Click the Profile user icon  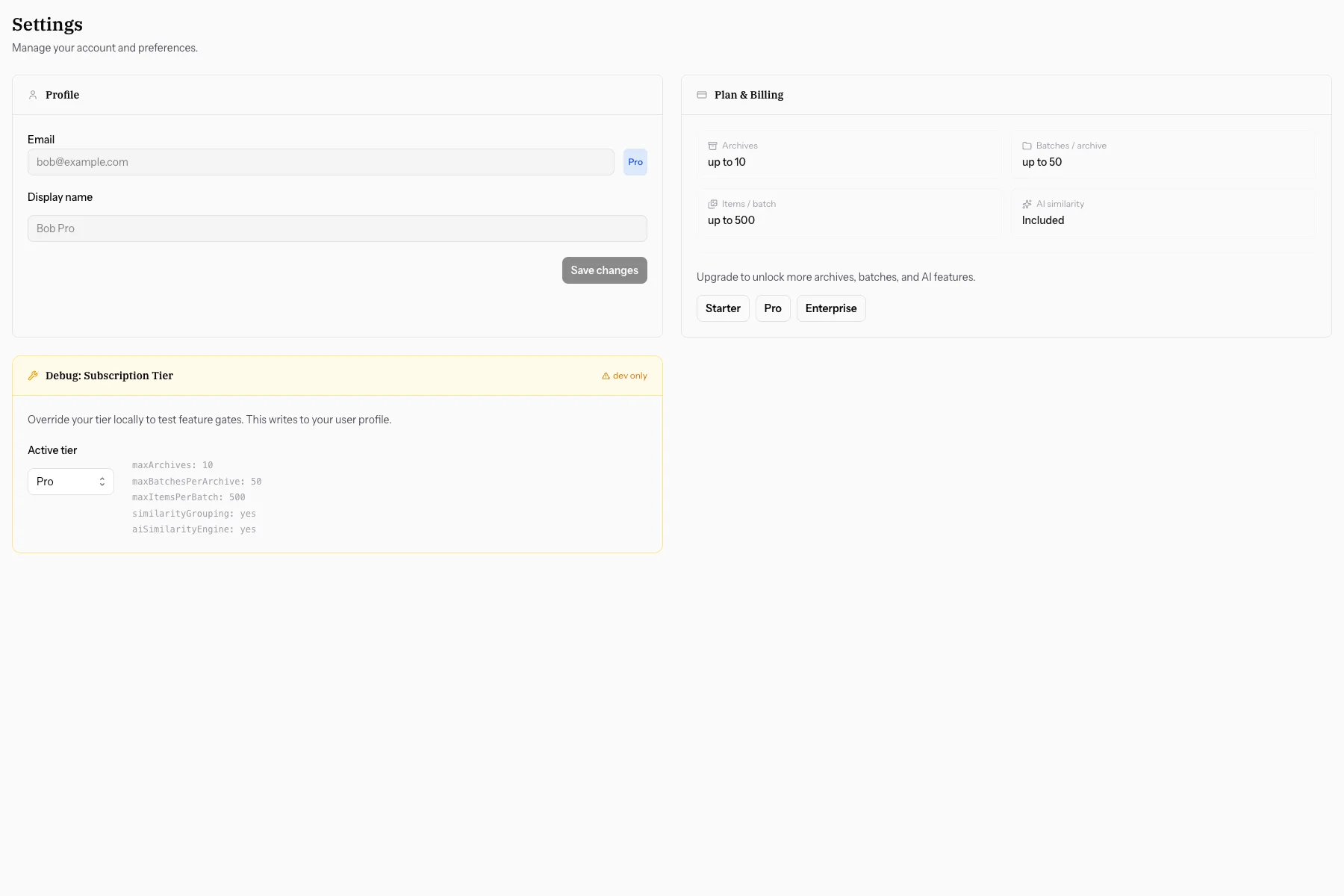coord(33,95)
